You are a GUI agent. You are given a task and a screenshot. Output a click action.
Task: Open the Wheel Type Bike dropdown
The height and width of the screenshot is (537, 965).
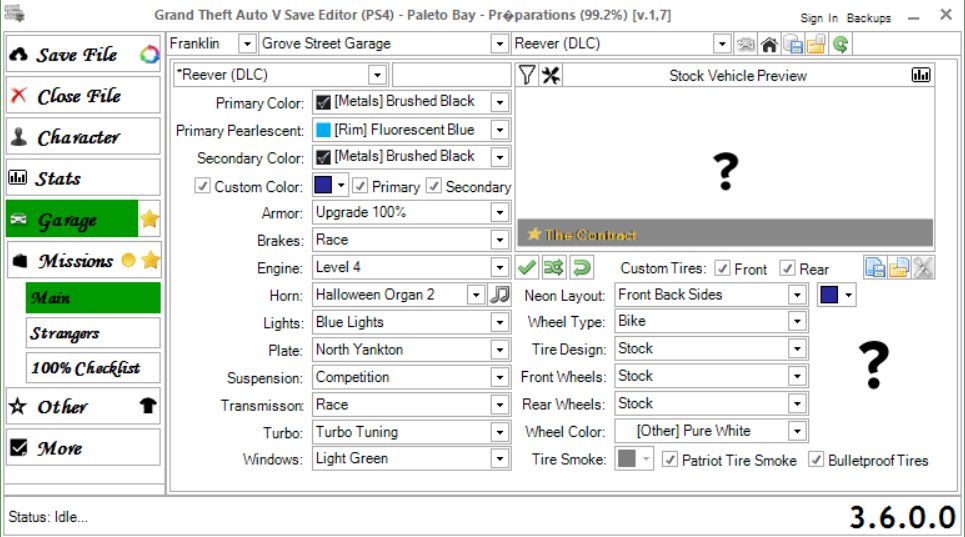[798, 321]
